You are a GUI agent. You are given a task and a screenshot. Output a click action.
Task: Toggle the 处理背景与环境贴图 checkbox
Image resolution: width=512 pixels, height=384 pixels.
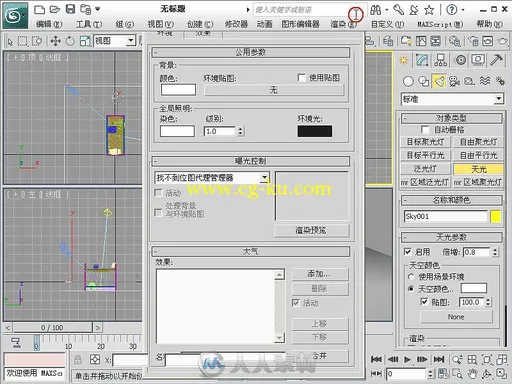(x=159, y=212)
